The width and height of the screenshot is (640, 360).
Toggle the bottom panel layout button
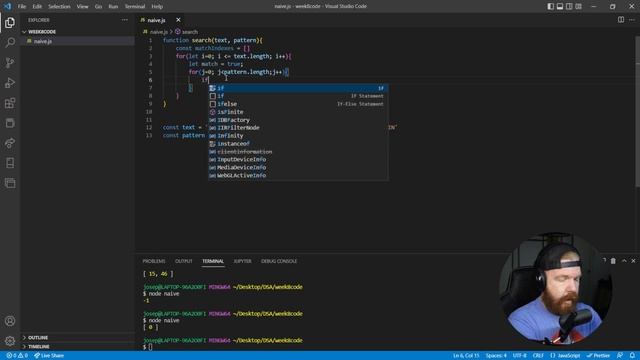560,6
